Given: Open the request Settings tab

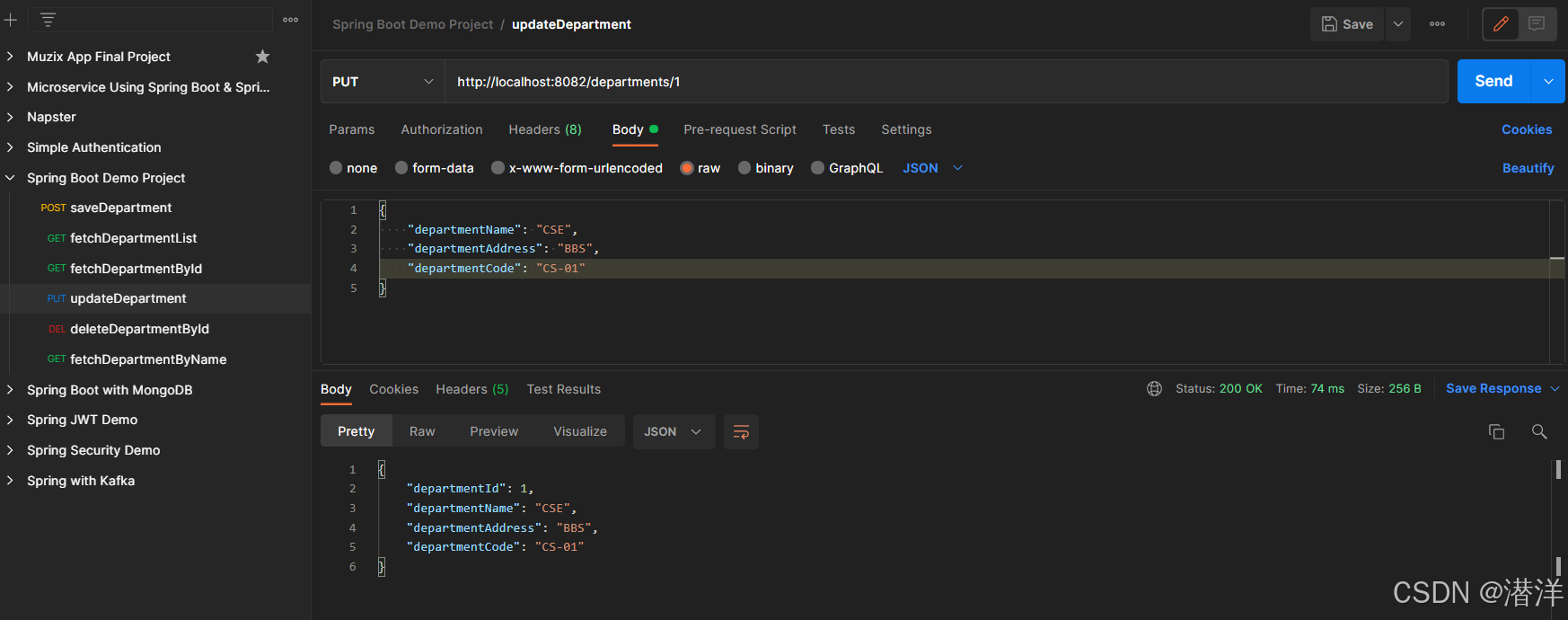Looking at the screenshot, I should click(x=906, y=129).
